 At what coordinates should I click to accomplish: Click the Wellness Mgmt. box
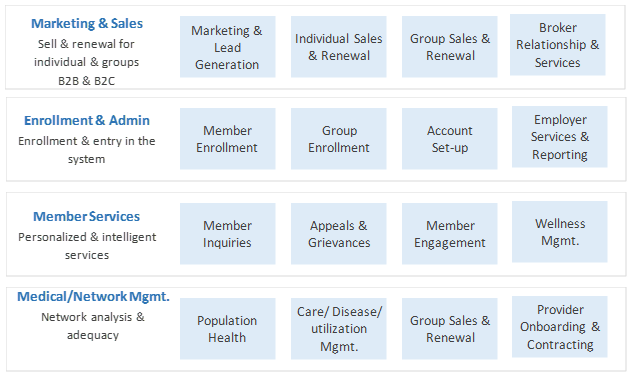pyautogui.click(x=560, y=232)
